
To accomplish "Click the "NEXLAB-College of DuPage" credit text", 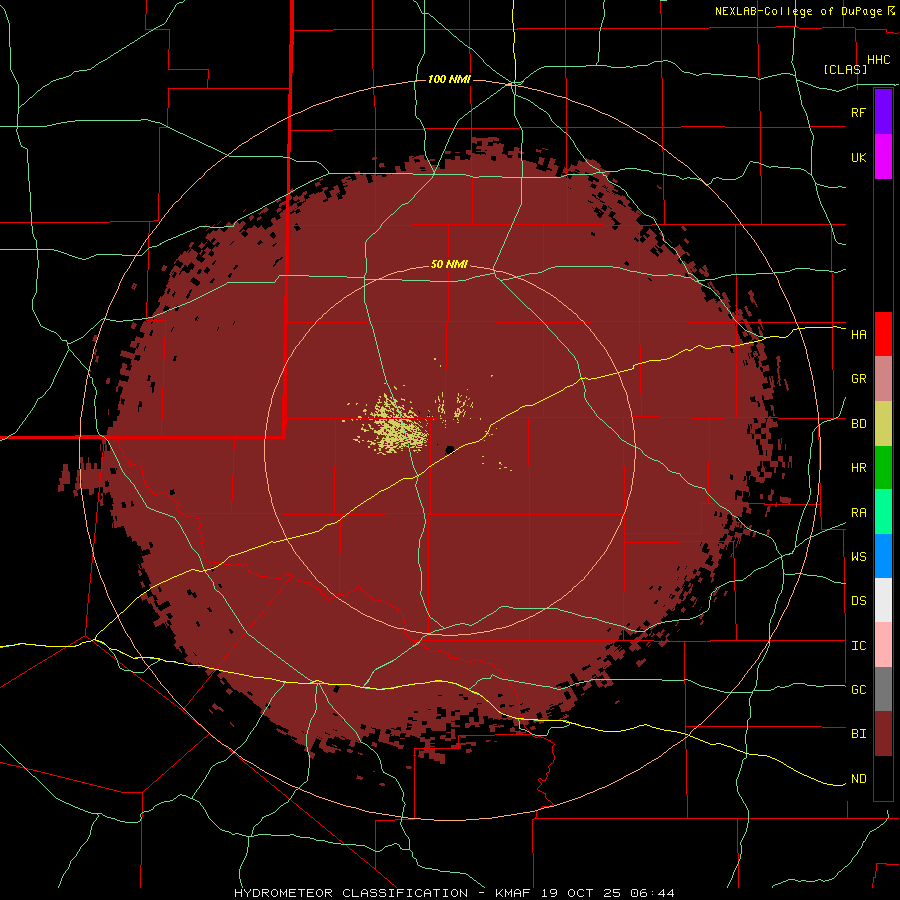I will pyautogui.click(x=798, y=11).
